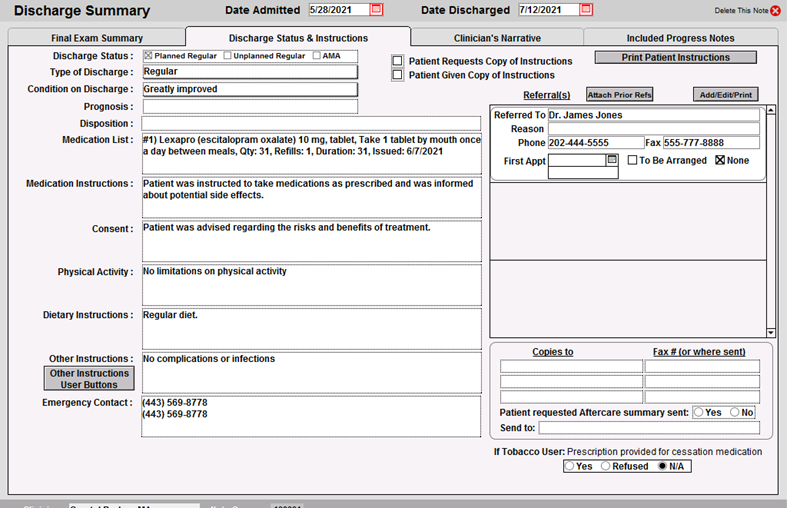
Task: Choose Yes for tobacco cessation prescription
Action: (x=569, y=466)
